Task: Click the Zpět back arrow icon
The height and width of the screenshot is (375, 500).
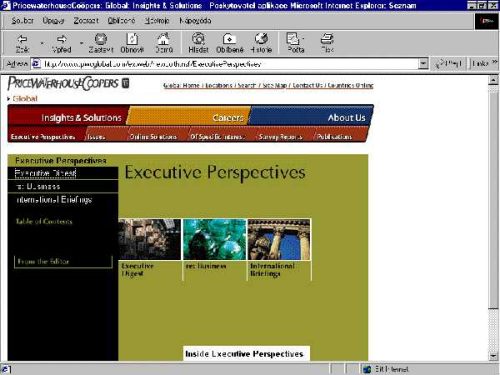Action: tap(22, 39)
